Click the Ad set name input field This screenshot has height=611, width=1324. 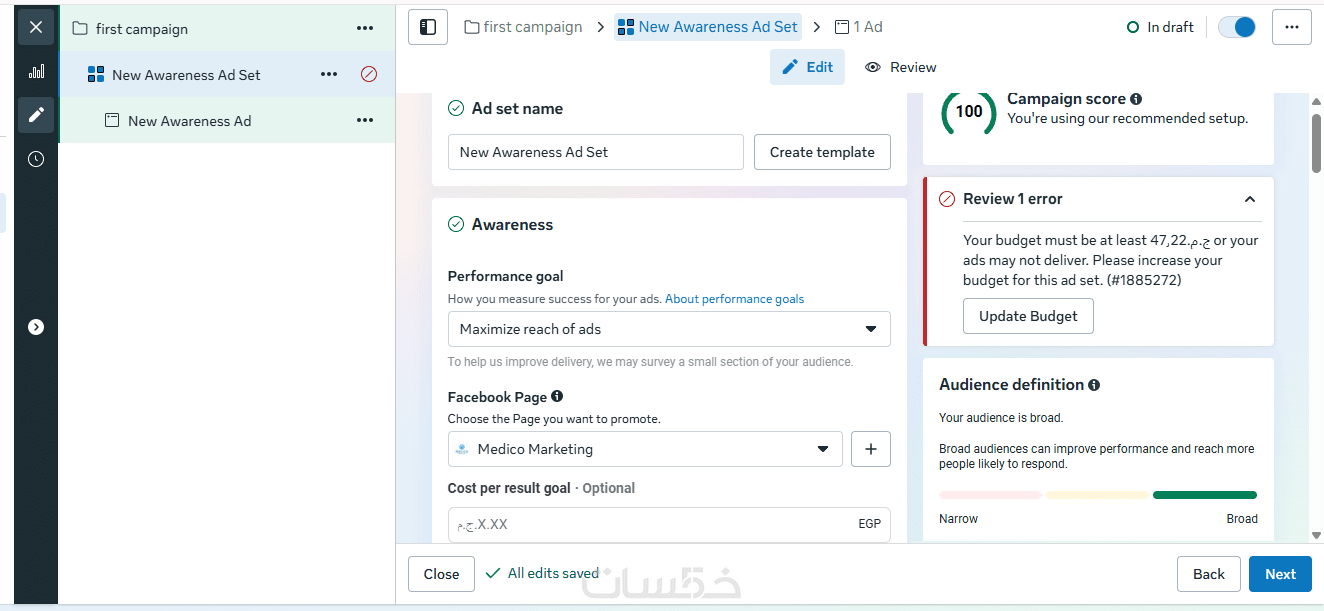coord(595,152)
